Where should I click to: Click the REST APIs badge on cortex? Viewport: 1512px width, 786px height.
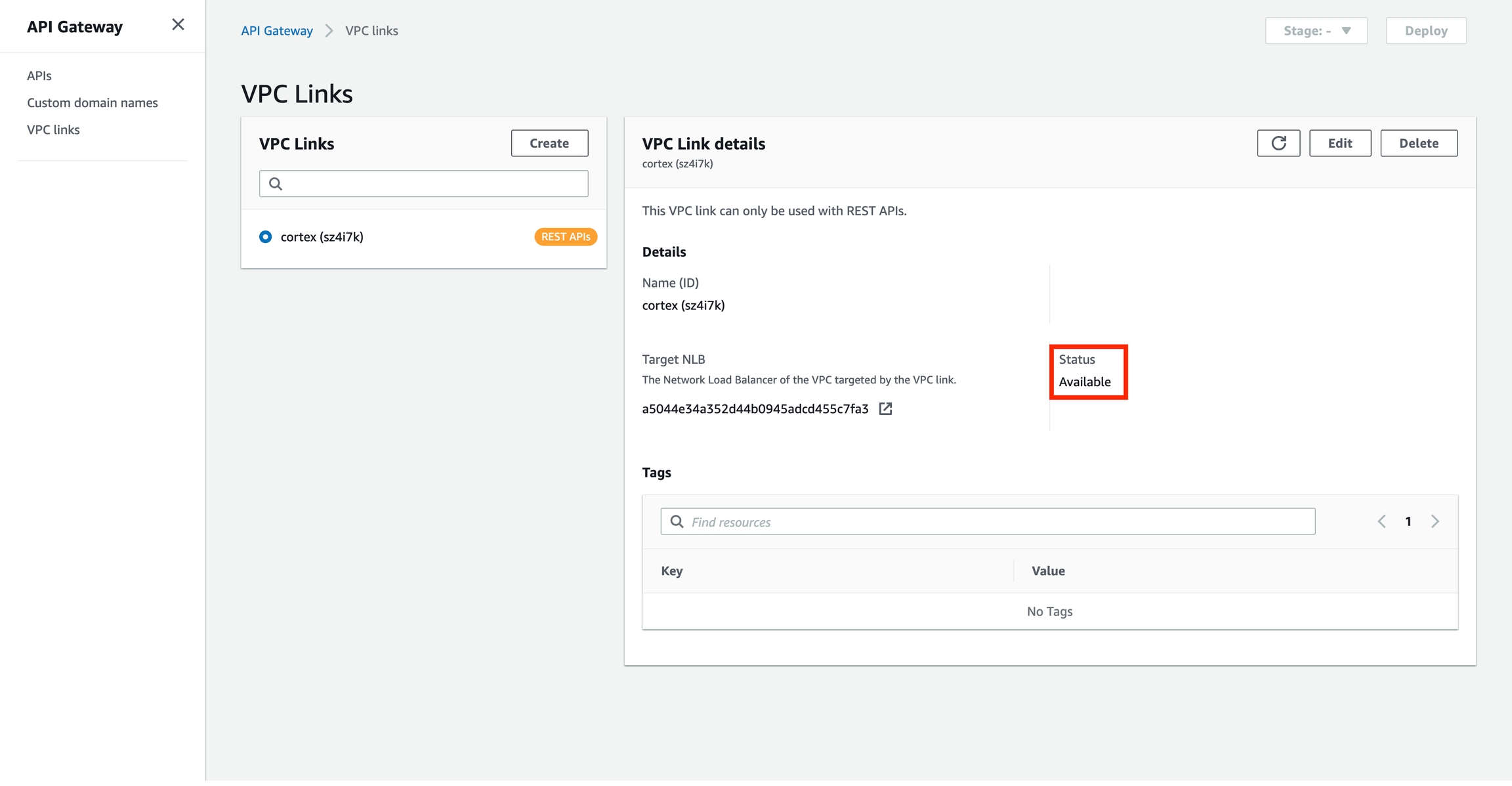coord(565,237)
